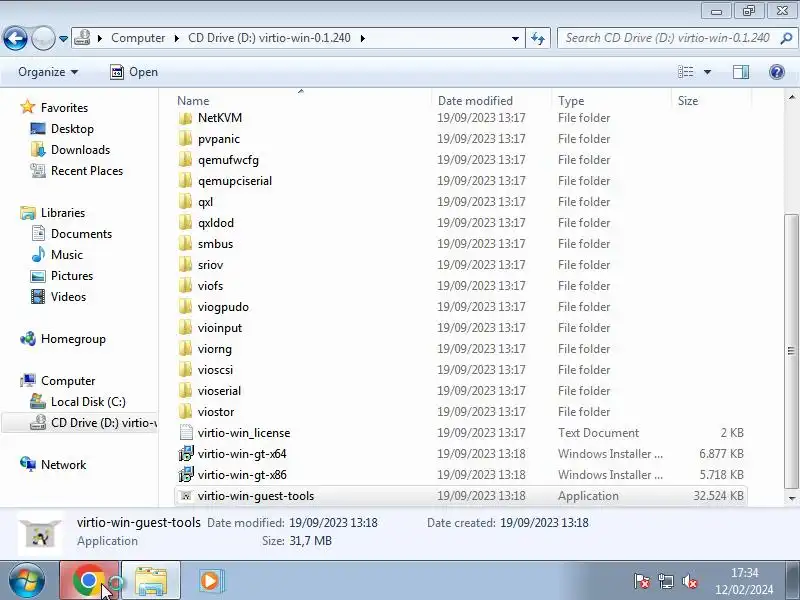Screen dimensions: 800x600
Task: Select the smbus folder icon
Action: click(x=186, y=243)
